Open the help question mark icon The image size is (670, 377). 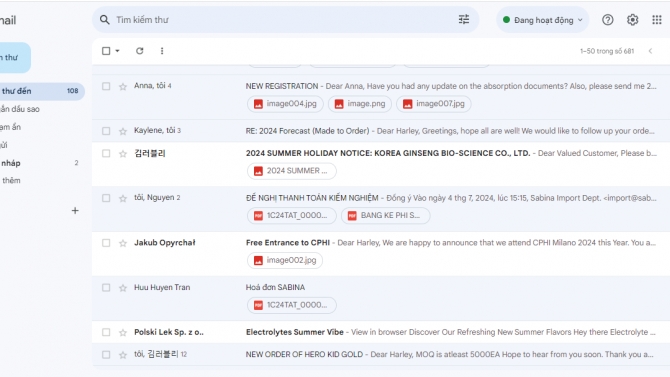(x=608, y=20)
